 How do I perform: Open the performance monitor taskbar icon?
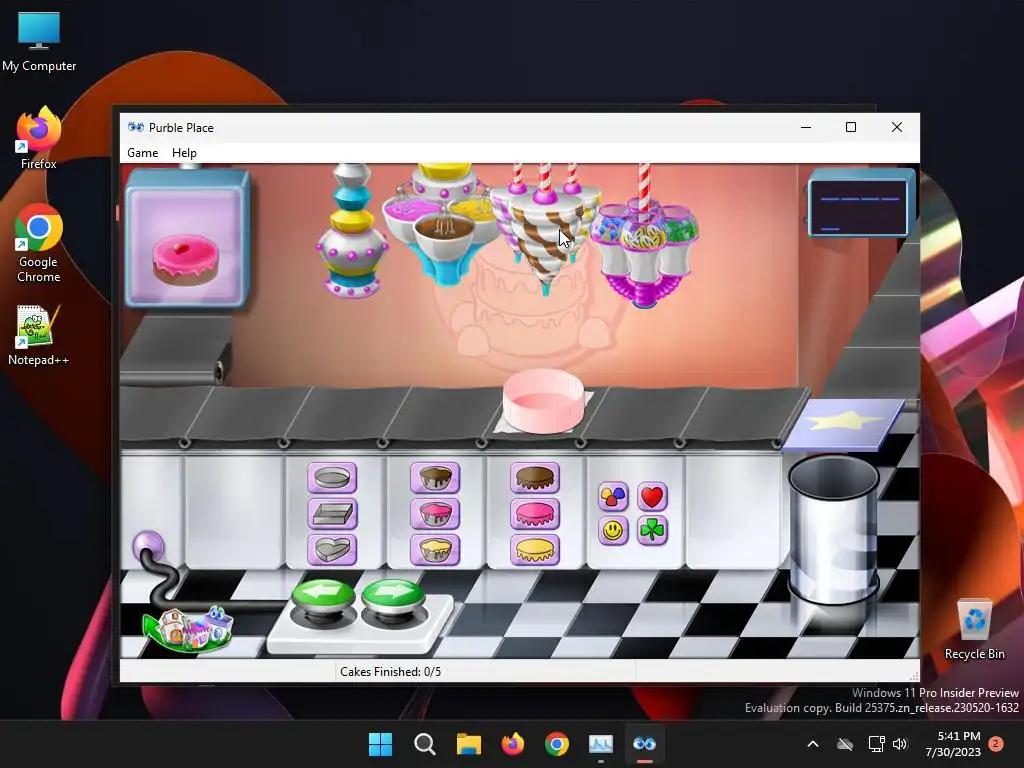point(600,744)
